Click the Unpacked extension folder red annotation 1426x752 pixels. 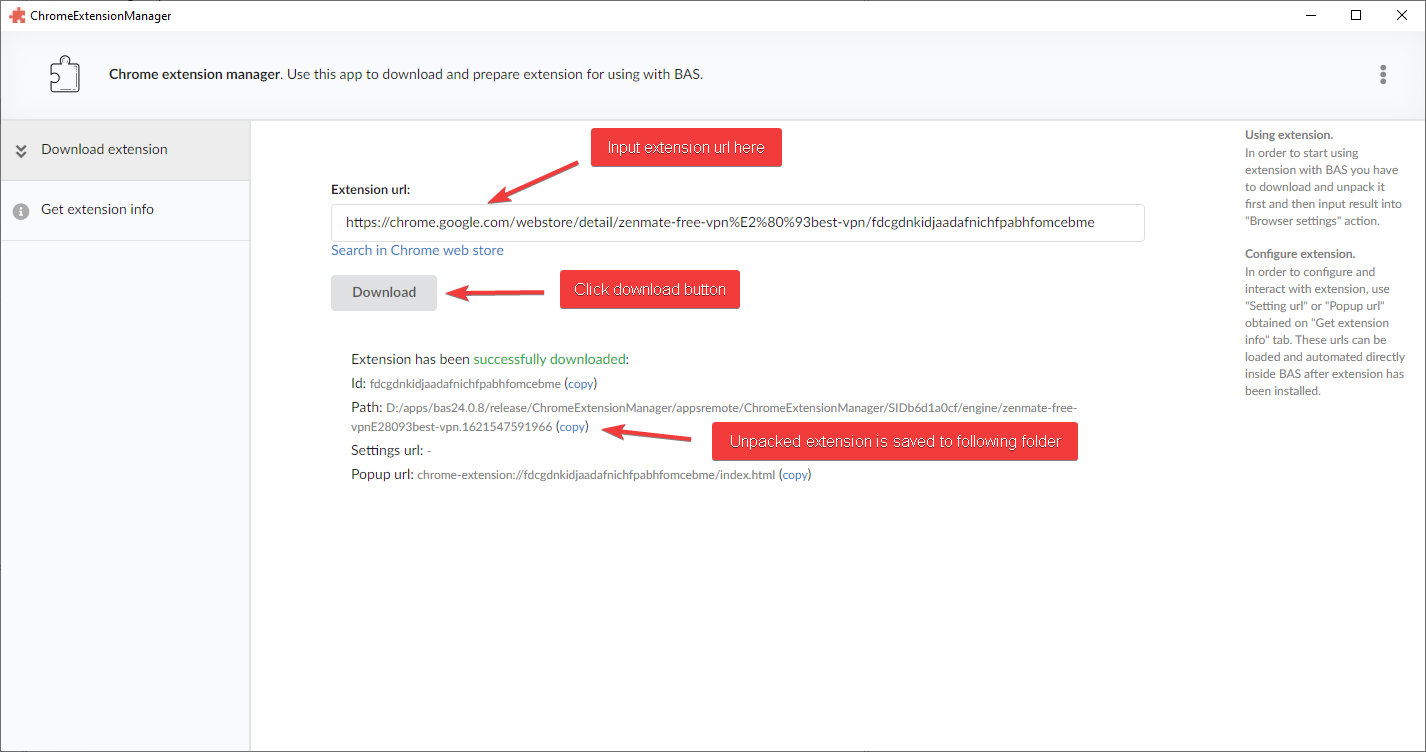pos(894,440)
